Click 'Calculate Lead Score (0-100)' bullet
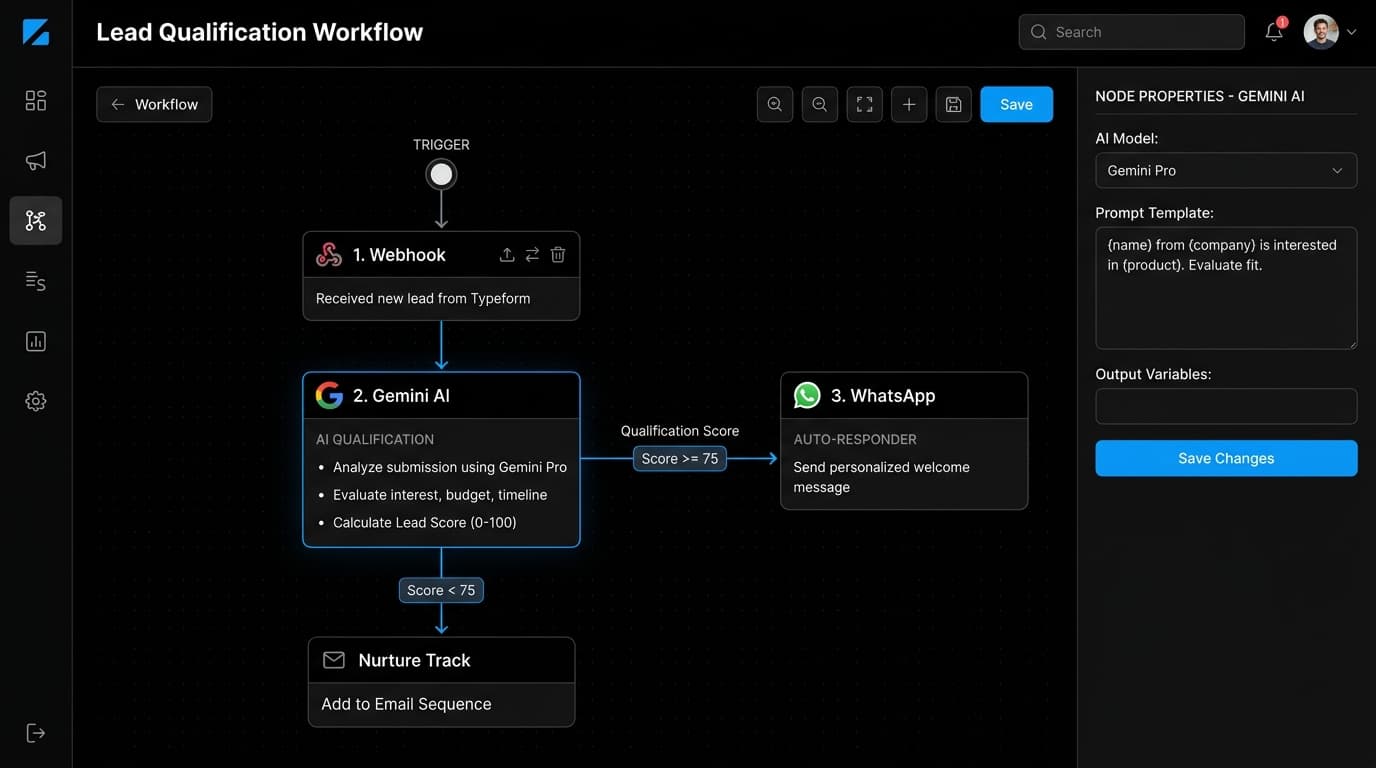Screen dimensions: 1376x768 pyautogui.click(x=425, y=522)
